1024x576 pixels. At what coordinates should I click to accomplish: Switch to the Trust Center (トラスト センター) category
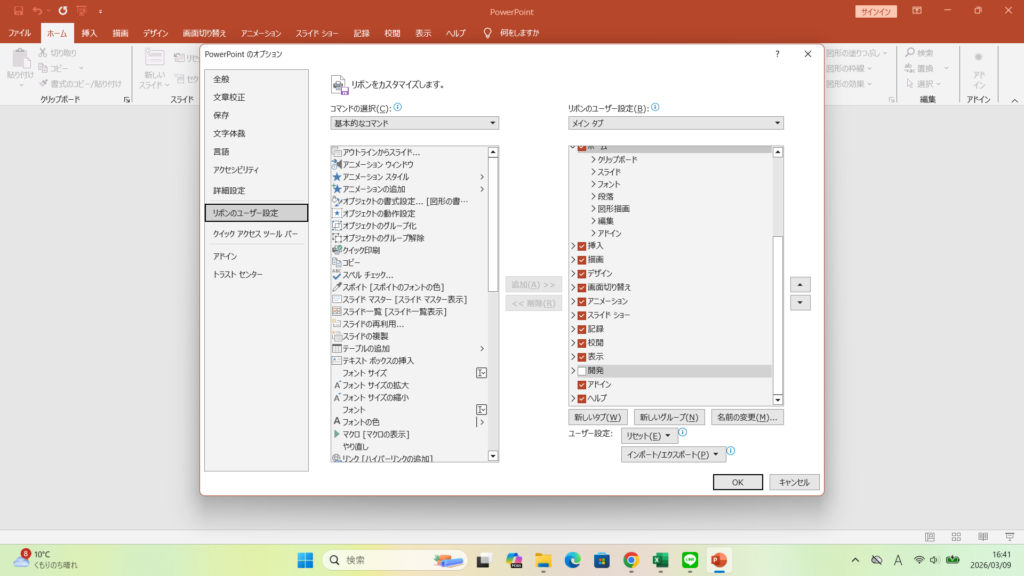click(x=238, y=274)
